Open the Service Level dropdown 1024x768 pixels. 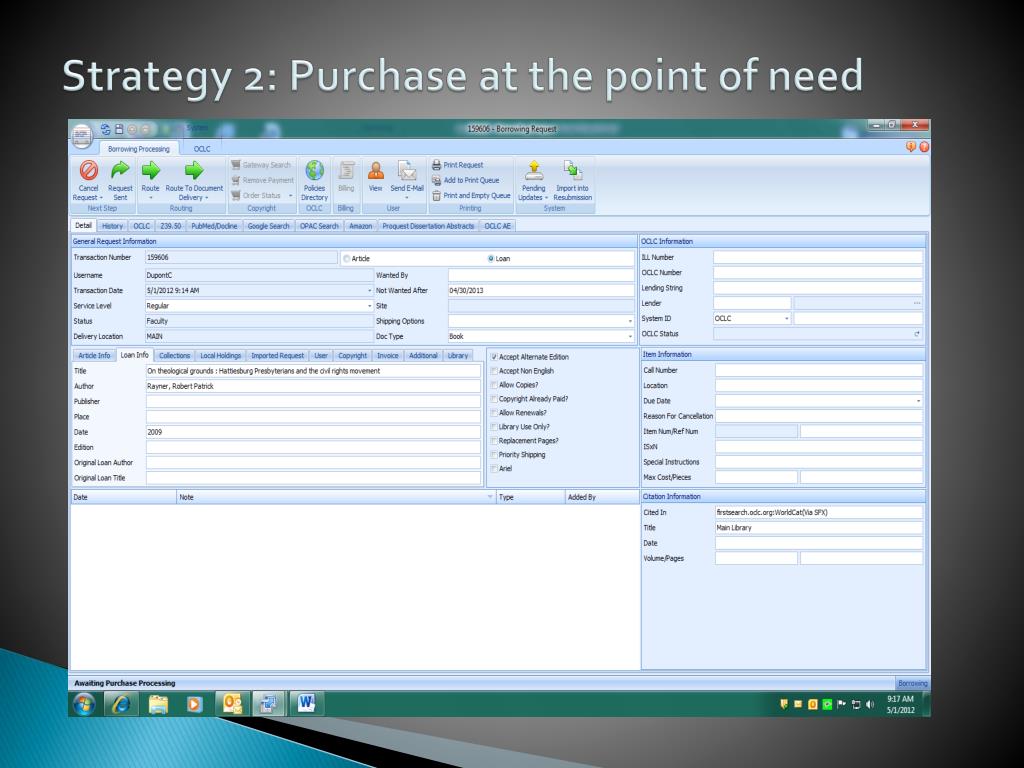click(369, 306)
